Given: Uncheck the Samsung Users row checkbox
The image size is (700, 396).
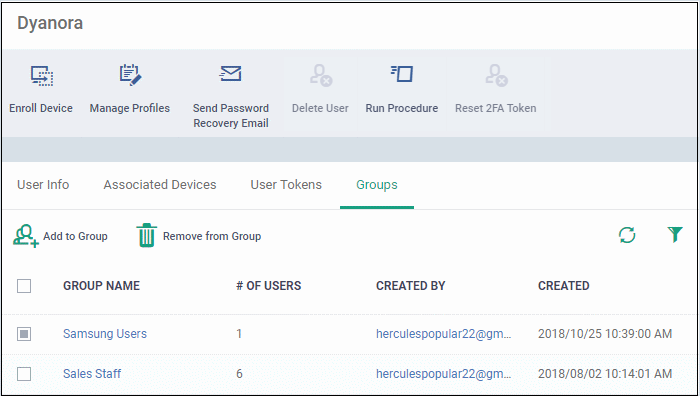Looking at the screenshot, I should coord(24,333).
